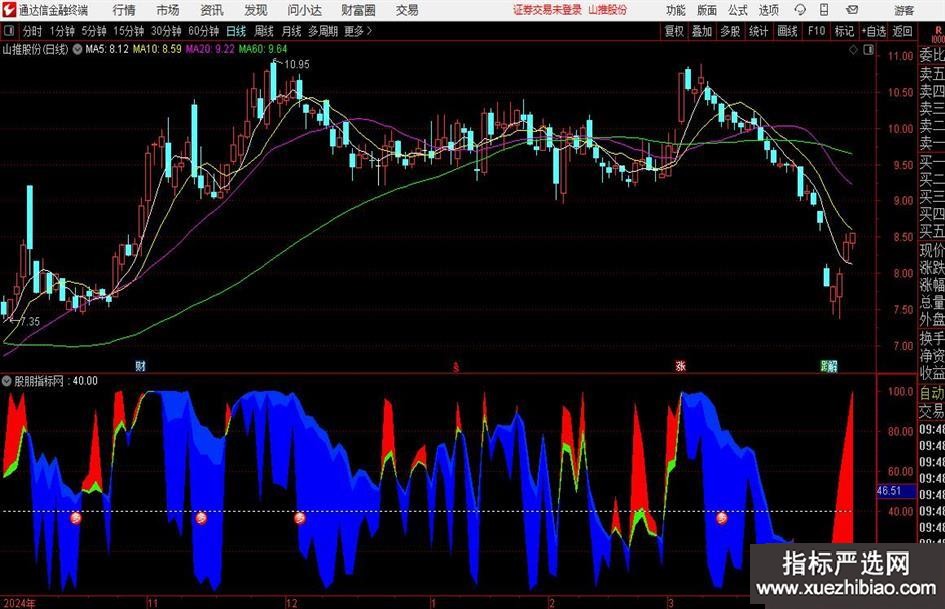
Task: Switch to 30分钟 period
Action: [166, 31]
